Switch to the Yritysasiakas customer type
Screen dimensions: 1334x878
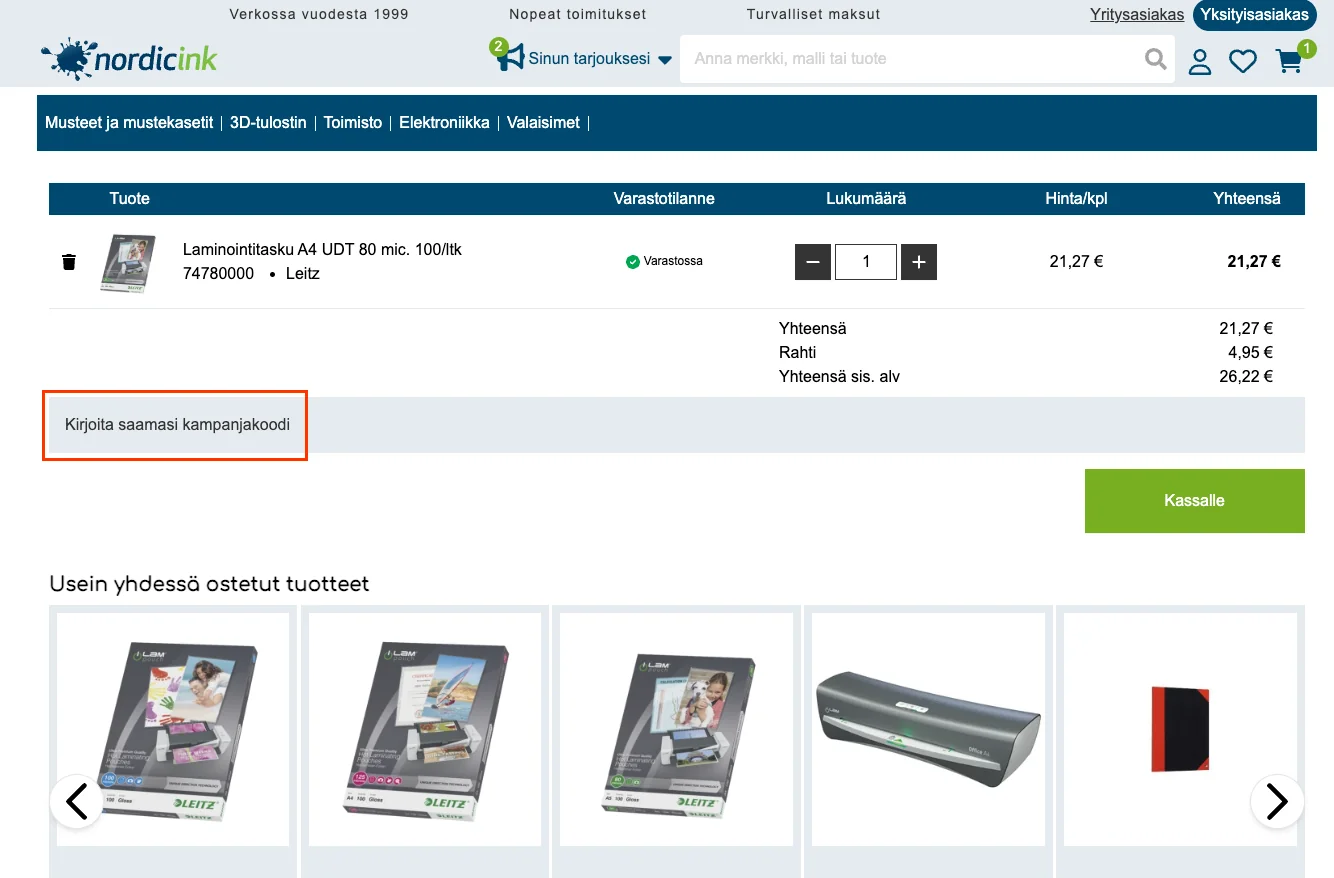(x=1137, y=15)
